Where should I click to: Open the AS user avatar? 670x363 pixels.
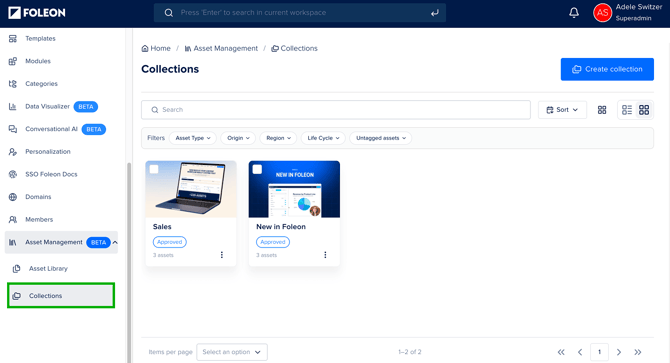pos(602,13)
